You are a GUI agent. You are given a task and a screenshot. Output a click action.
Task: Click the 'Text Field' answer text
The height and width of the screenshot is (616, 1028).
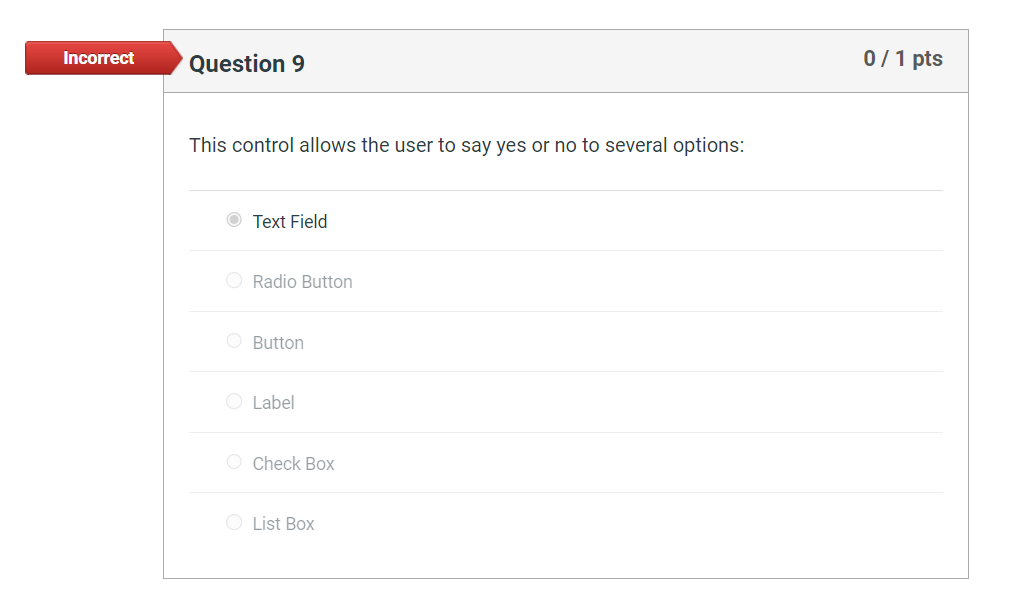(x=290, y=222)
